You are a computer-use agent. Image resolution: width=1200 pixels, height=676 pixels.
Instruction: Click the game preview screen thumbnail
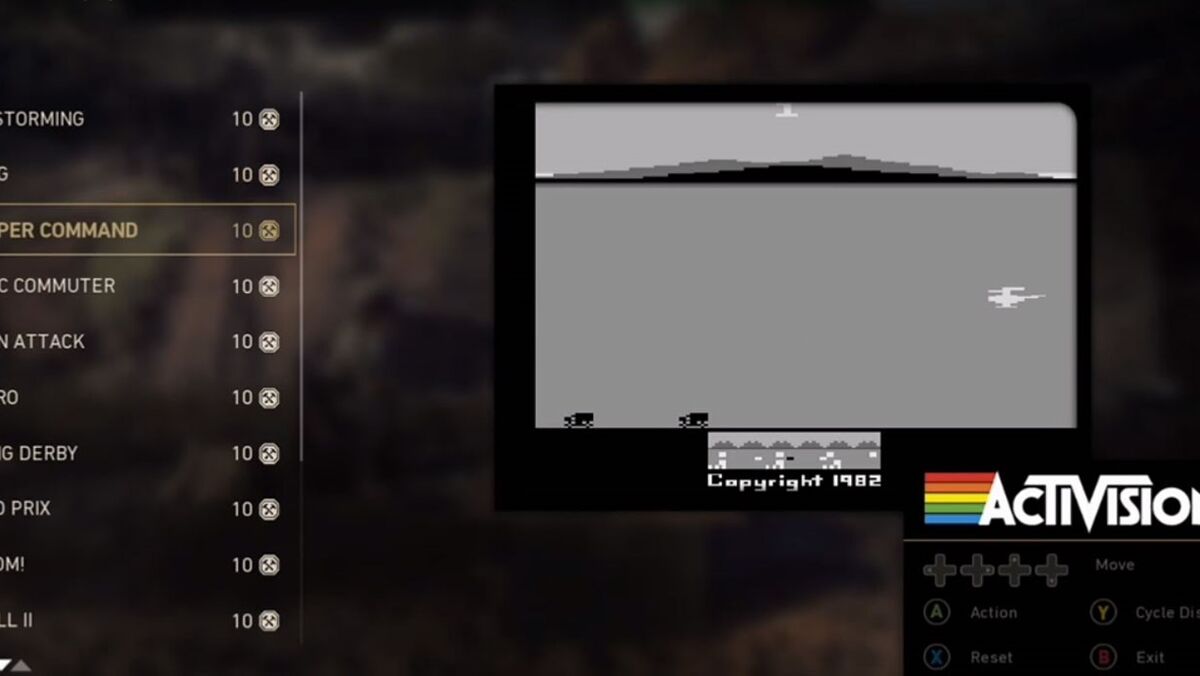pos(805,266)
